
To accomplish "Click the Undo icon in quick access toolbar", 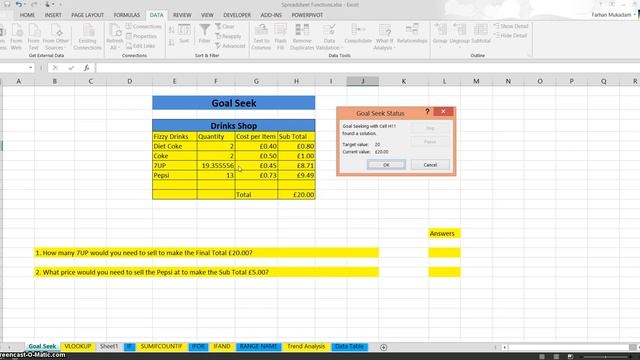I will (x=19, y=4).
